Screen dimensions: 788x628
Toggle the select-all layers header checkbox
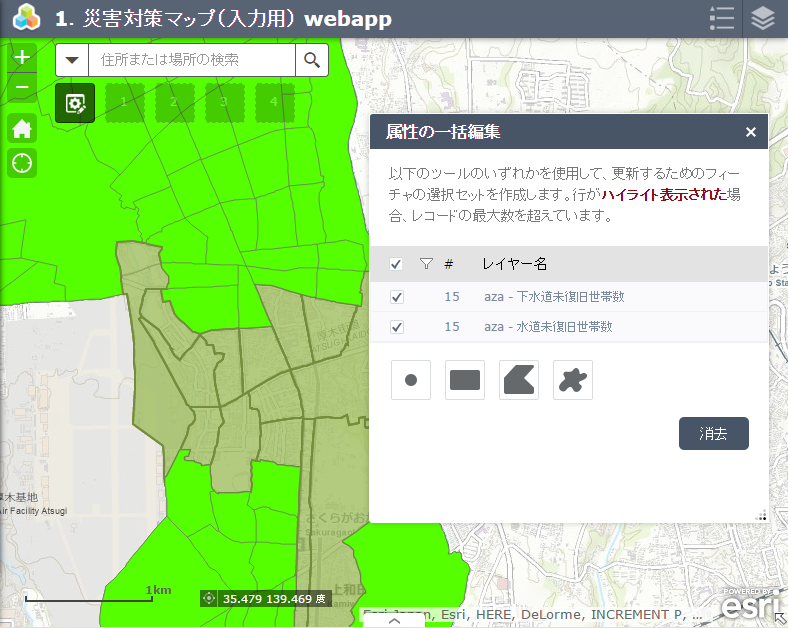(396, 264)
